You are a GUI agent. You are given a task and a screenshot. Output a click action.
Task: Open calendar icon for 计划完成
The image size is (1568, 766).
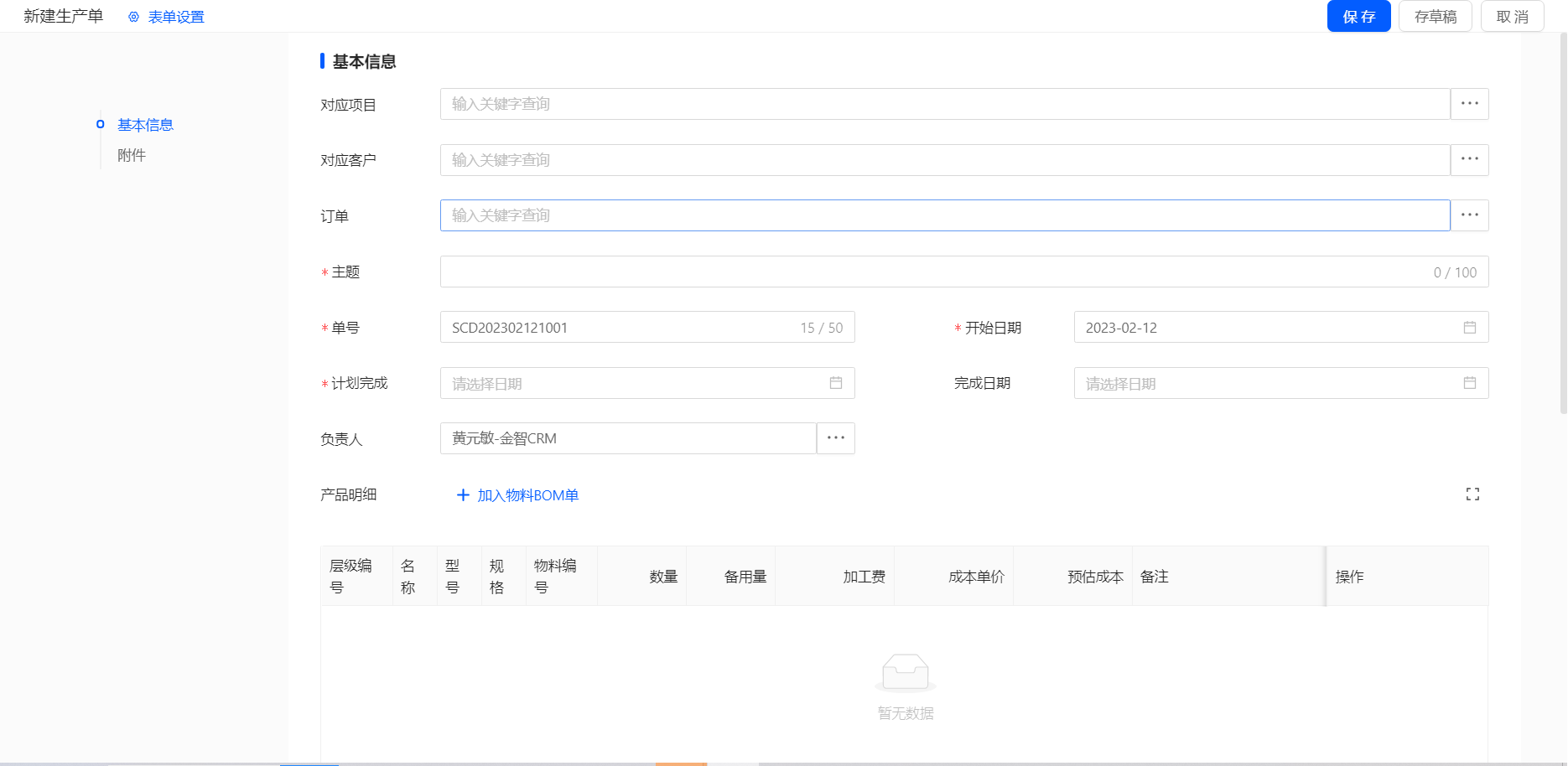point(836,383)
